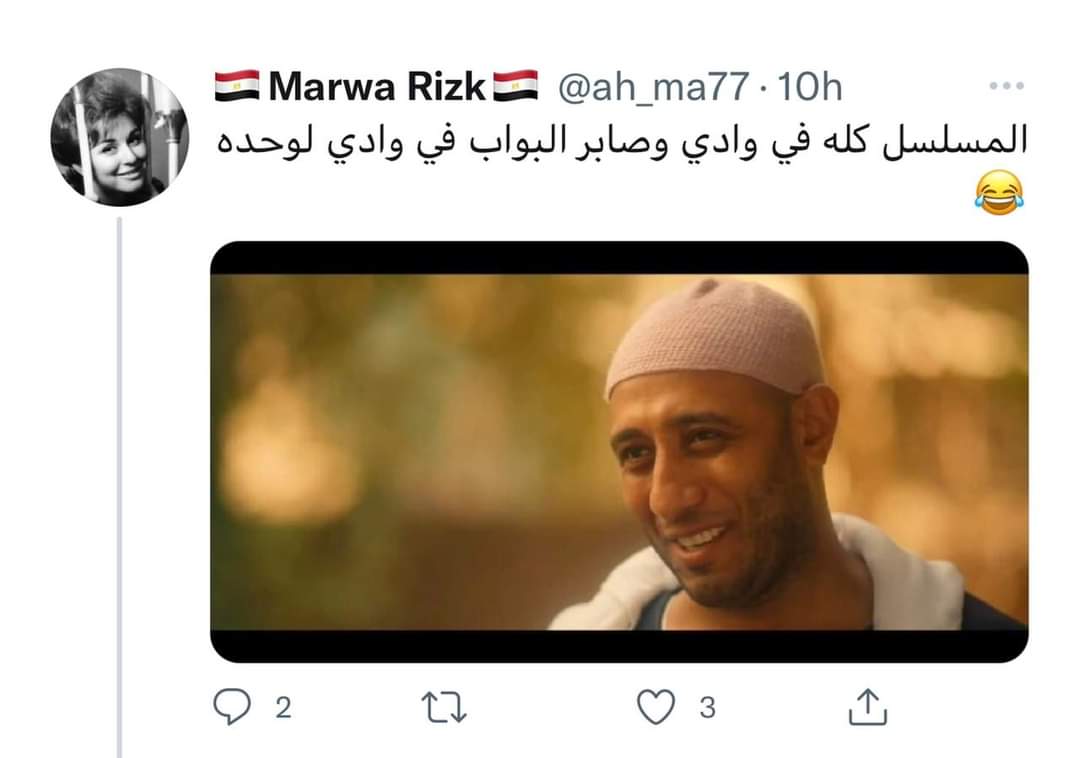
Task: Click the Egypt flag before the name
Action: [x=237, y=86]
